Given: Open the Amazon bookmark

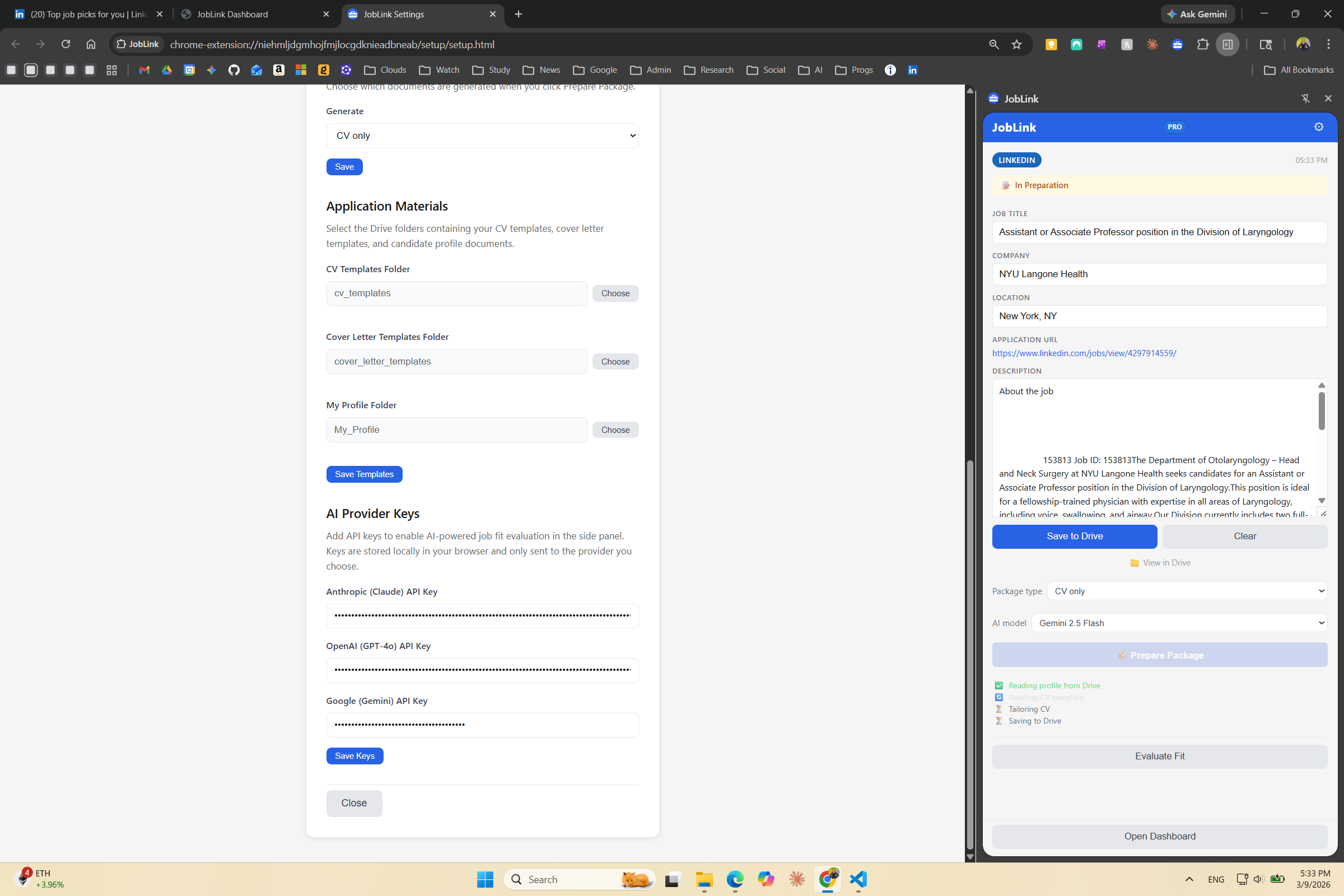Looking at the screenshot, I should pos(278,69).
